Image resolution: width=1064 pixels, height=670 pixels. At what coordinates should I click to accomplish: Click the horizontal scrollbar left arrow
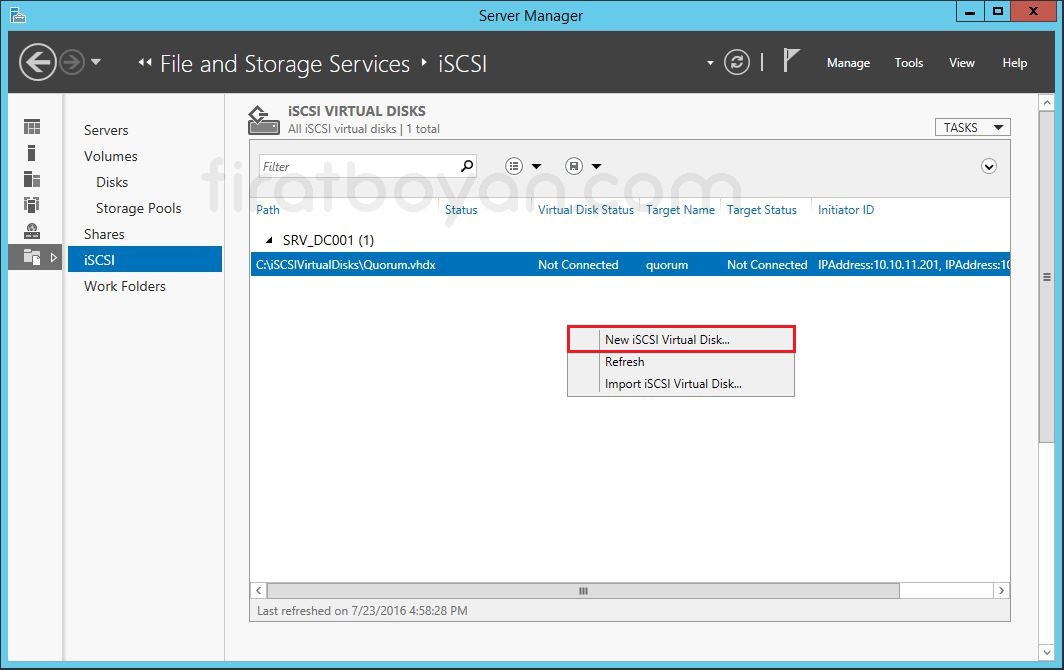[x=259, y=591]
